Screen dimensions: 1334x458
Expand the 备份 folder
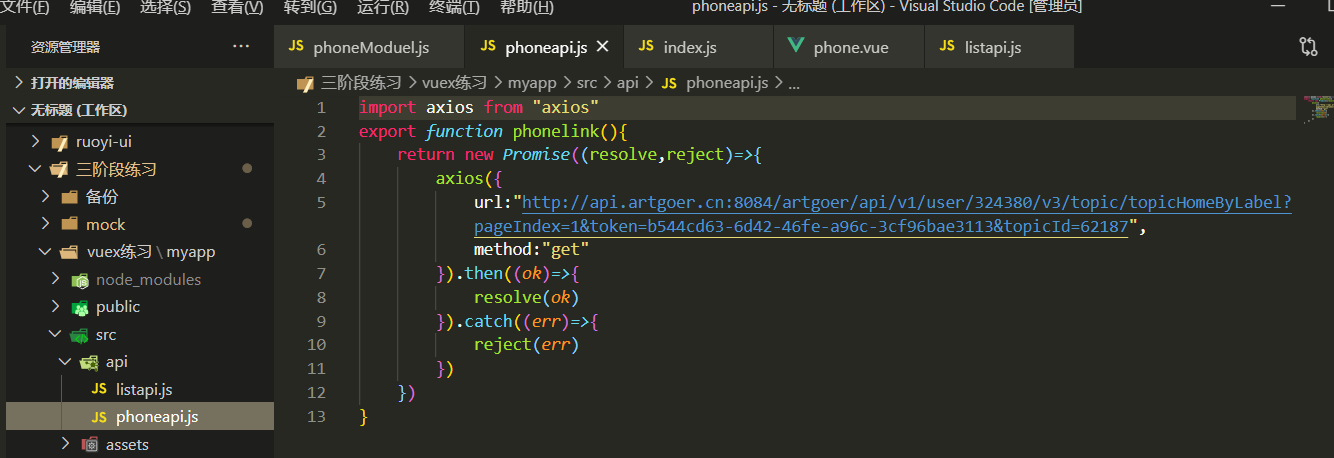(45, 197)
